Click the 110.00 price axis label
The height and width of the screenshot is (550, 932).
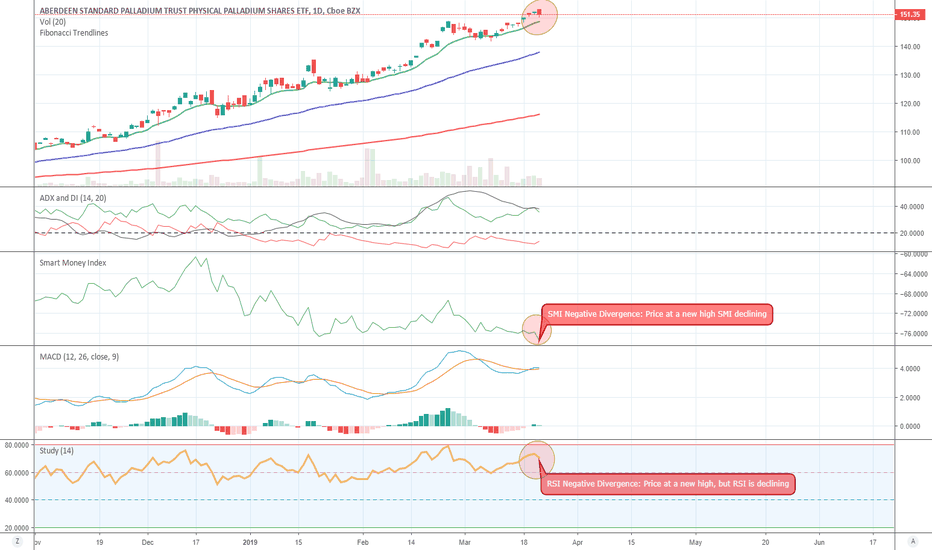910,132
